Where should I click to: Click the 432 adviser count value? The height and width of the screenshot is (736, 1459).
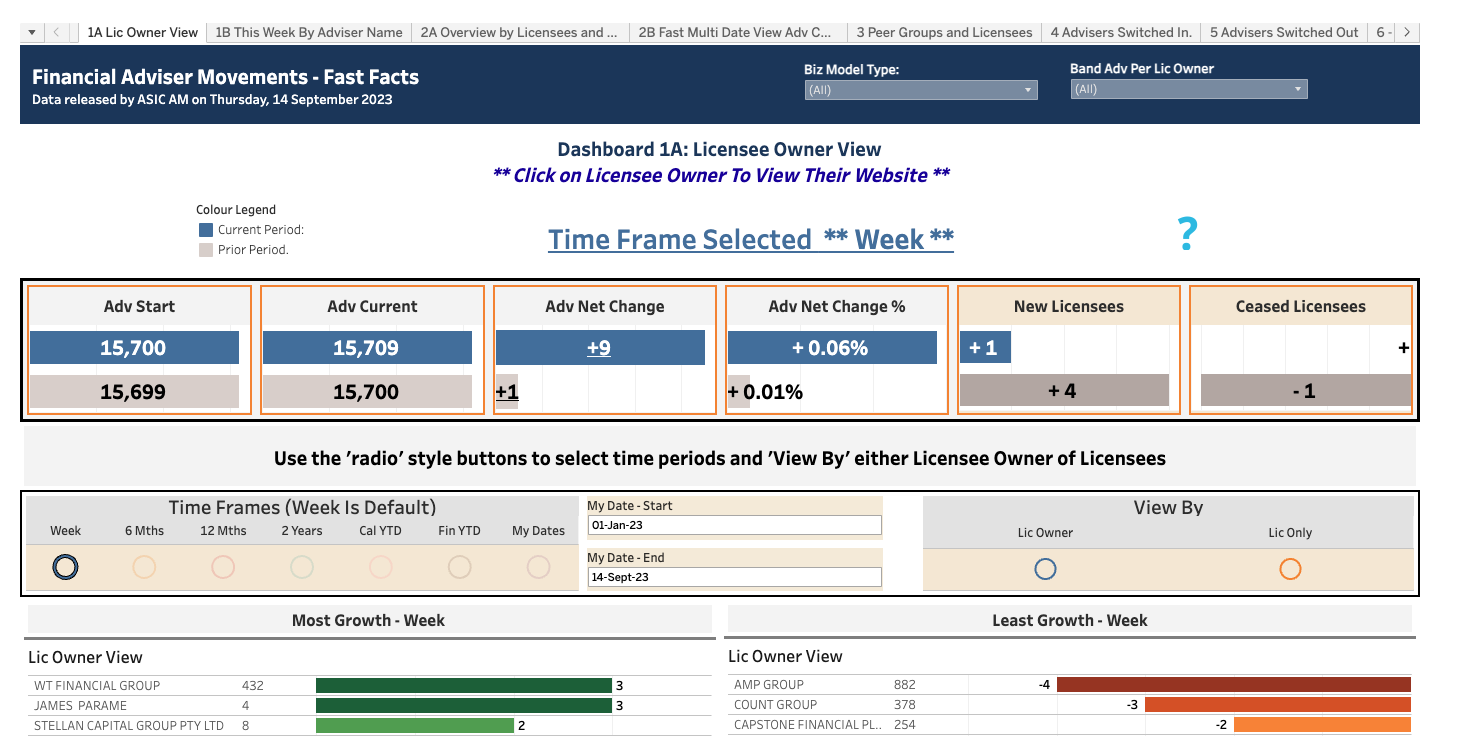pos(253,685)
